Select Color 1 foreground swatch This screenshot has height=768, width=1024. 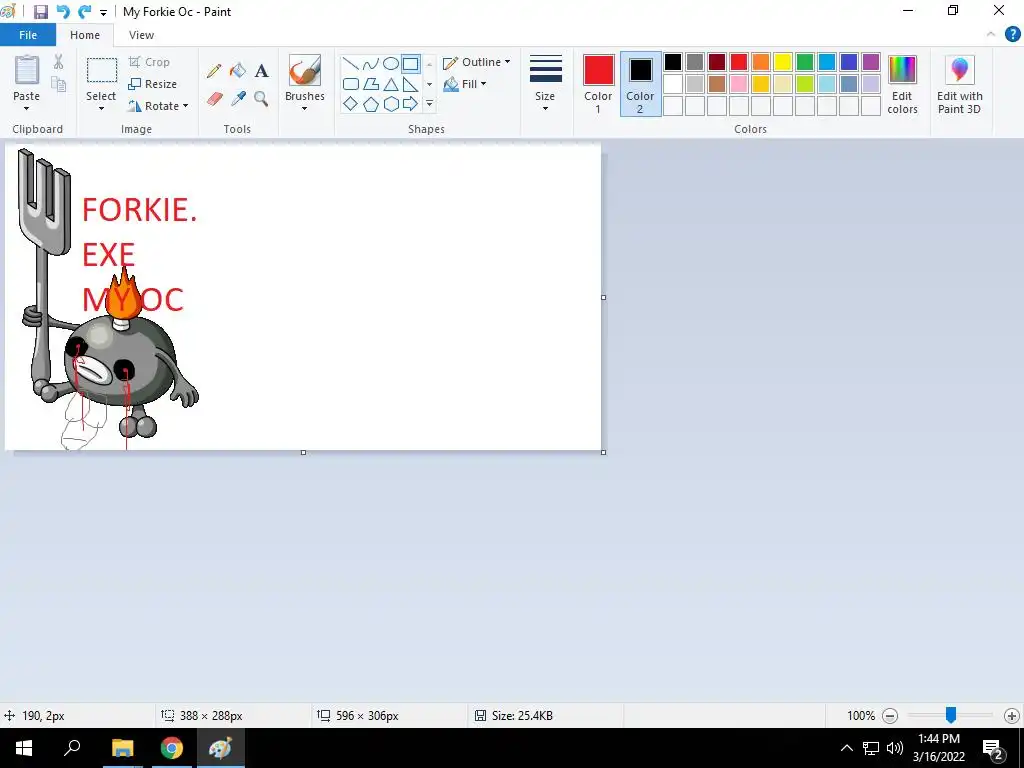[x=598, y=70]
